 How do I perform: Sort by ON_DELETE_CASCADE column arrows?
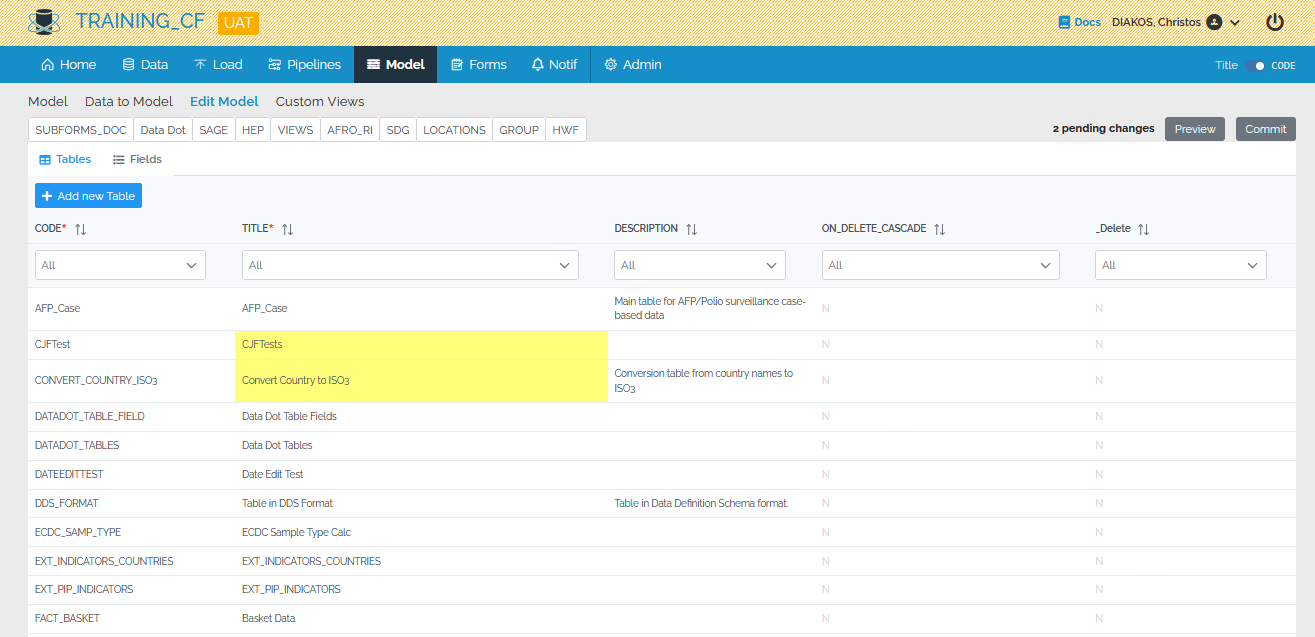tap(939, 229)
